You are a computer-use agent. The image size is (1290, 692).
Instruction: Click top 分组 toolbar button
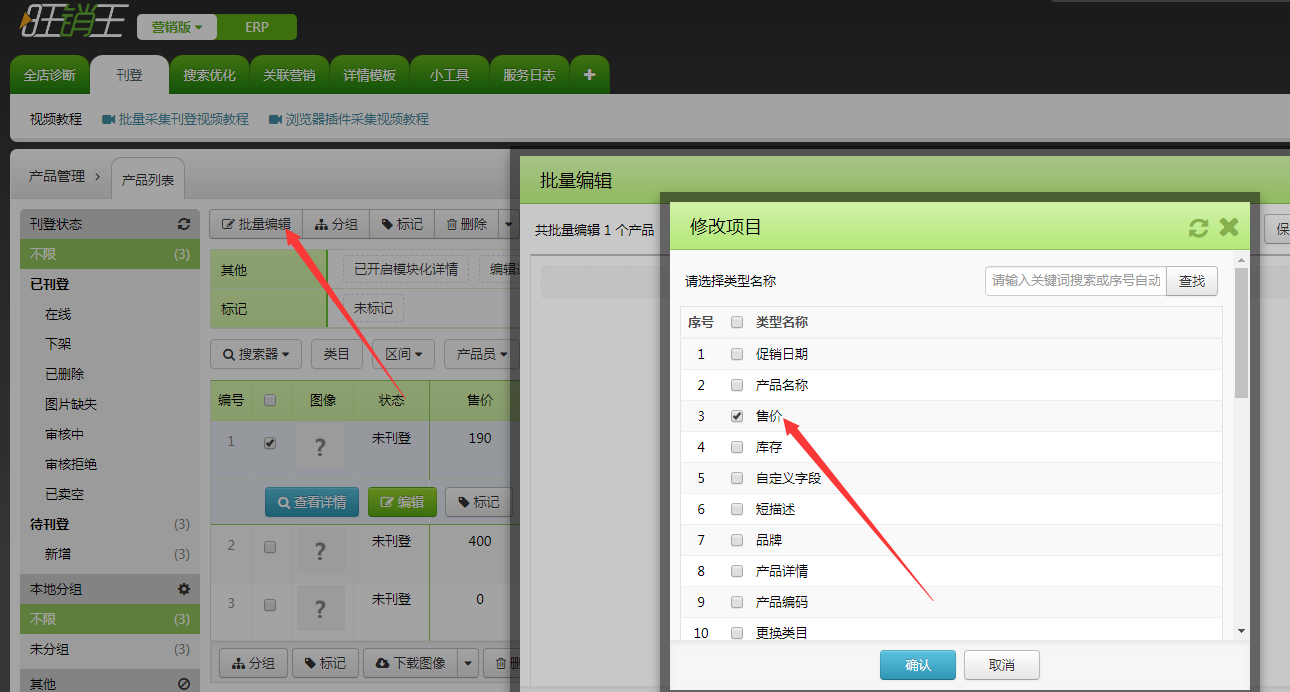click(x=336, y=225)
